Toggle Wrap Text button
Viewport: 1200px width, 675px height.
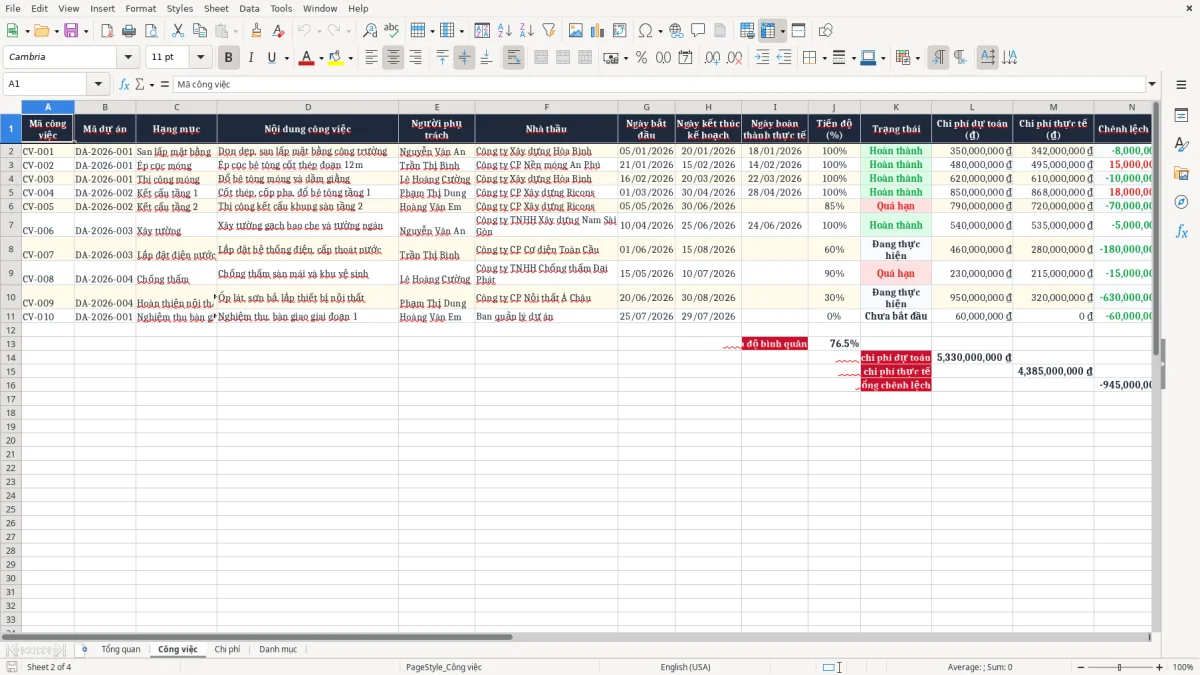(513, 58)
